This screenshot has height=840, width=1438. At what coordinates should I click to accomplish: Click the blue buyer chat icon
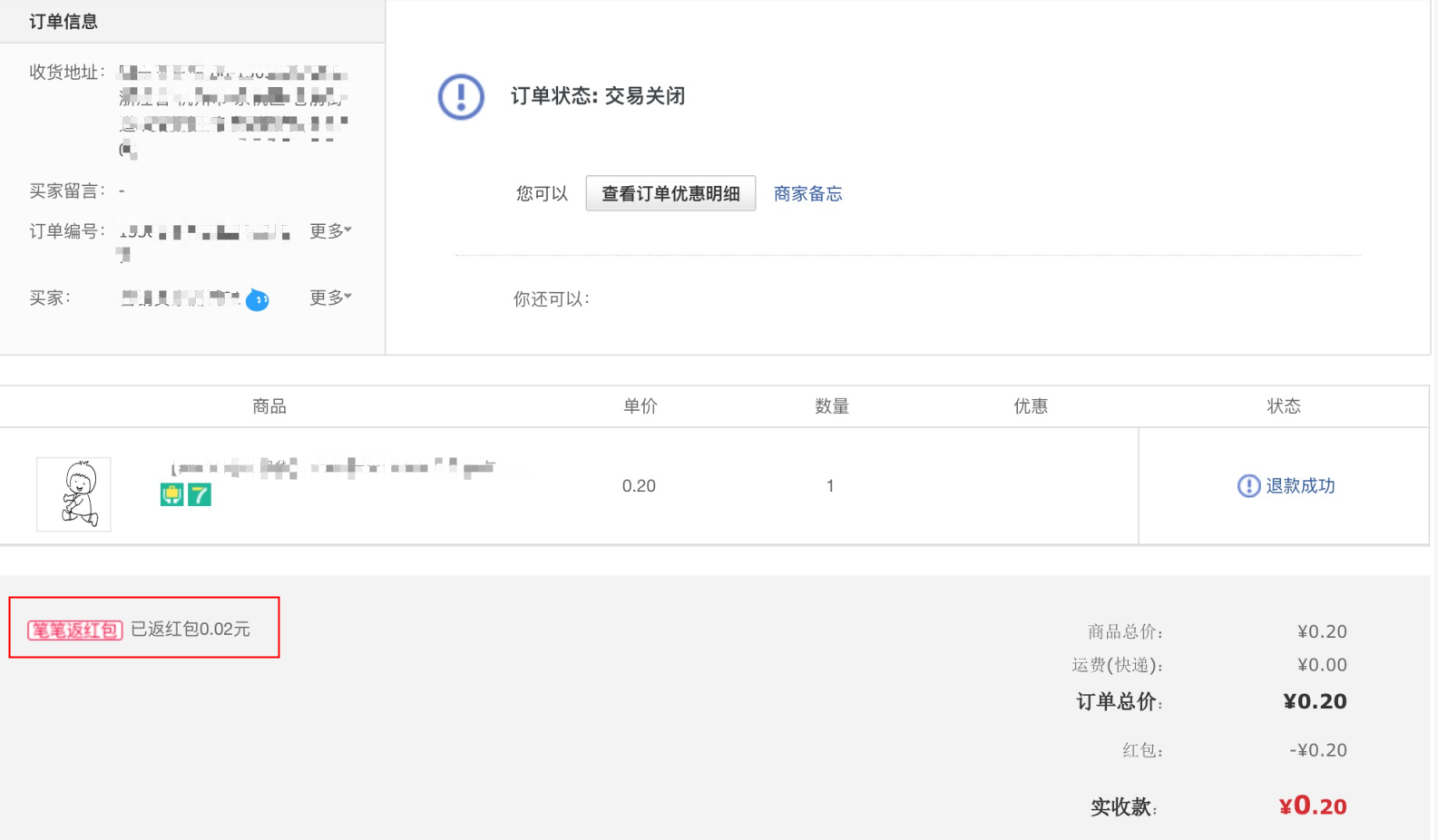point(258,299)
